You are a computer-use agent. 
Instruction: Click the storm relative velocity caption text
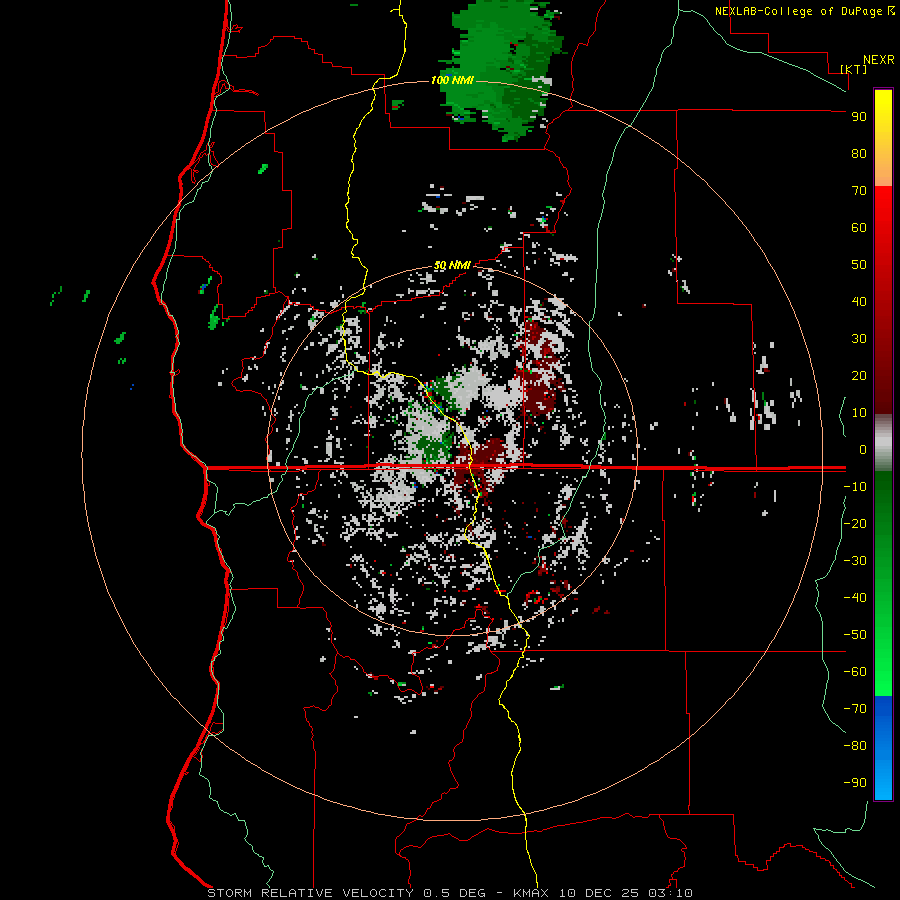pyautogui.click(x=450, y=893)
